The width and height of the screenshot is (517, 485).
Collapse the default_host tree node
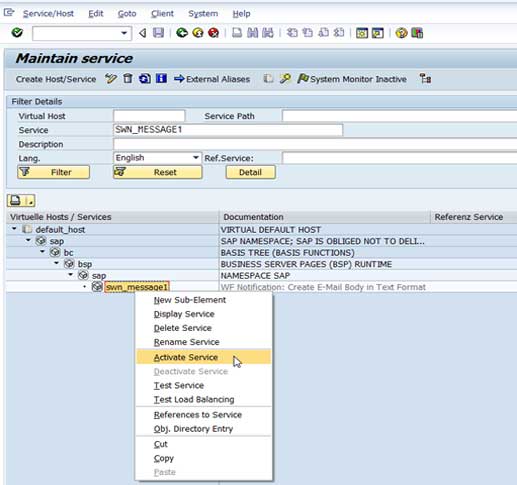(x=14, y=229)
